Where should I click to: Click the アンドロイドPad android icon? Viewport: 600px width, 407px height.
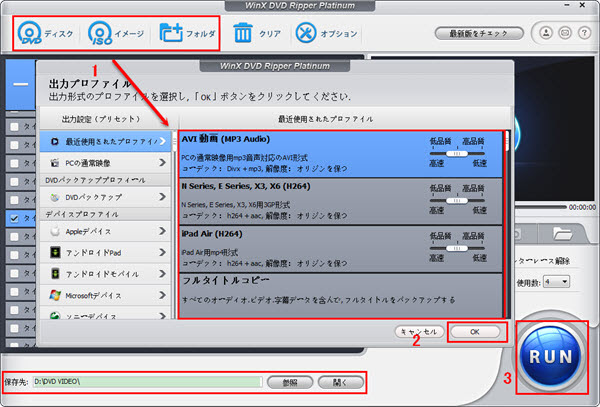click(x=55, y=252)
